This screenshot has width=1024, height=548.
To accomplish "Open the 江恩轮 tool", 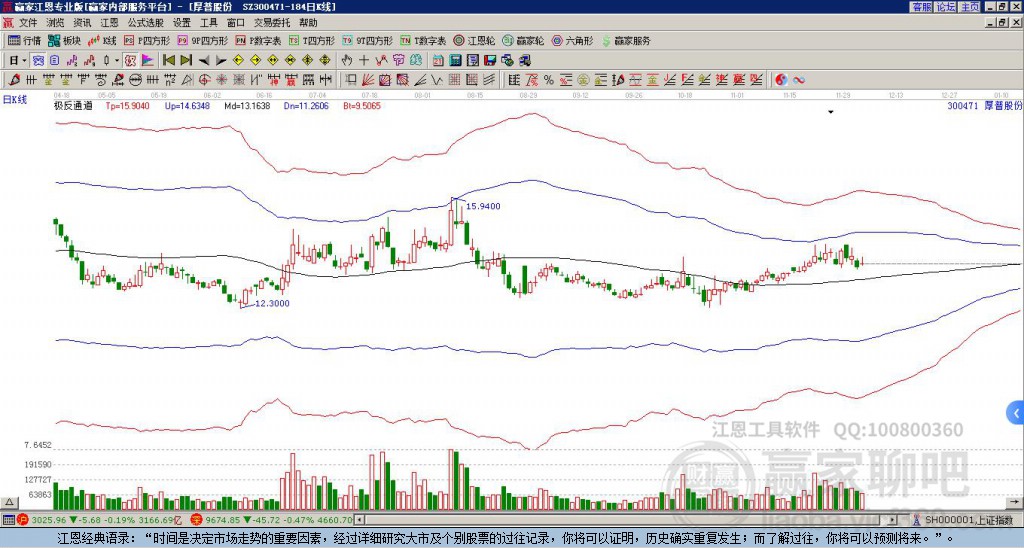I will coord(475,40).
